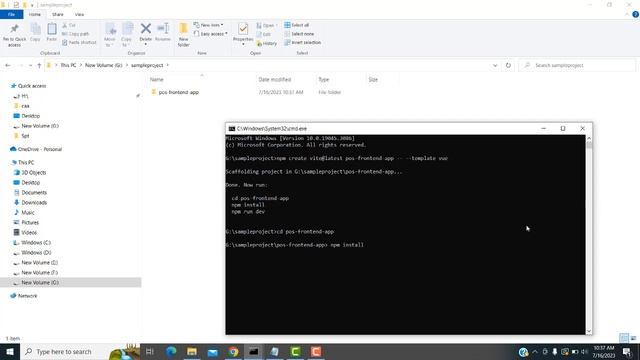This screenshot has width=640, height=360.
Task: Open Microsoft Edge from taskbar
Action: coord(171,351)
